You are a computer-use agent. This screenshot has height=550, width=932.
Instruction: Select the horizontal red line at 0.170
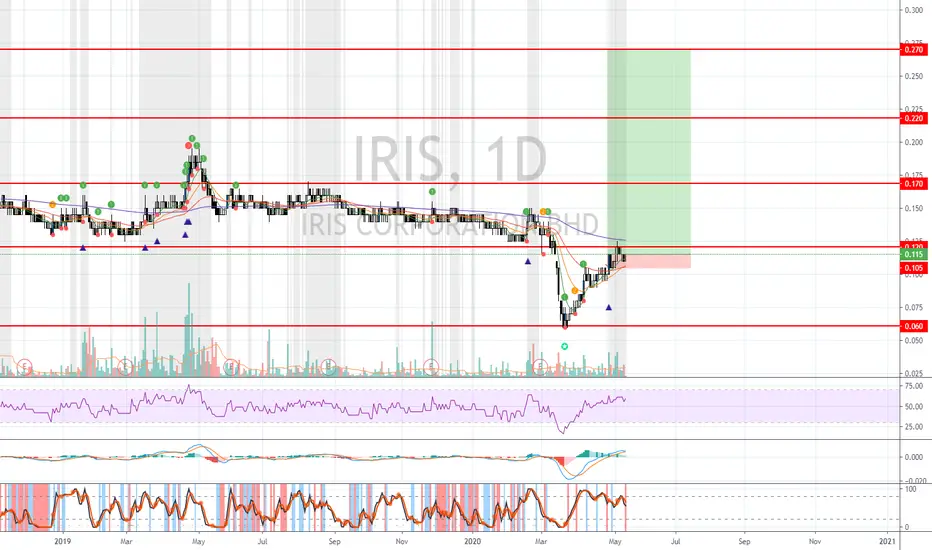(450, 183)
